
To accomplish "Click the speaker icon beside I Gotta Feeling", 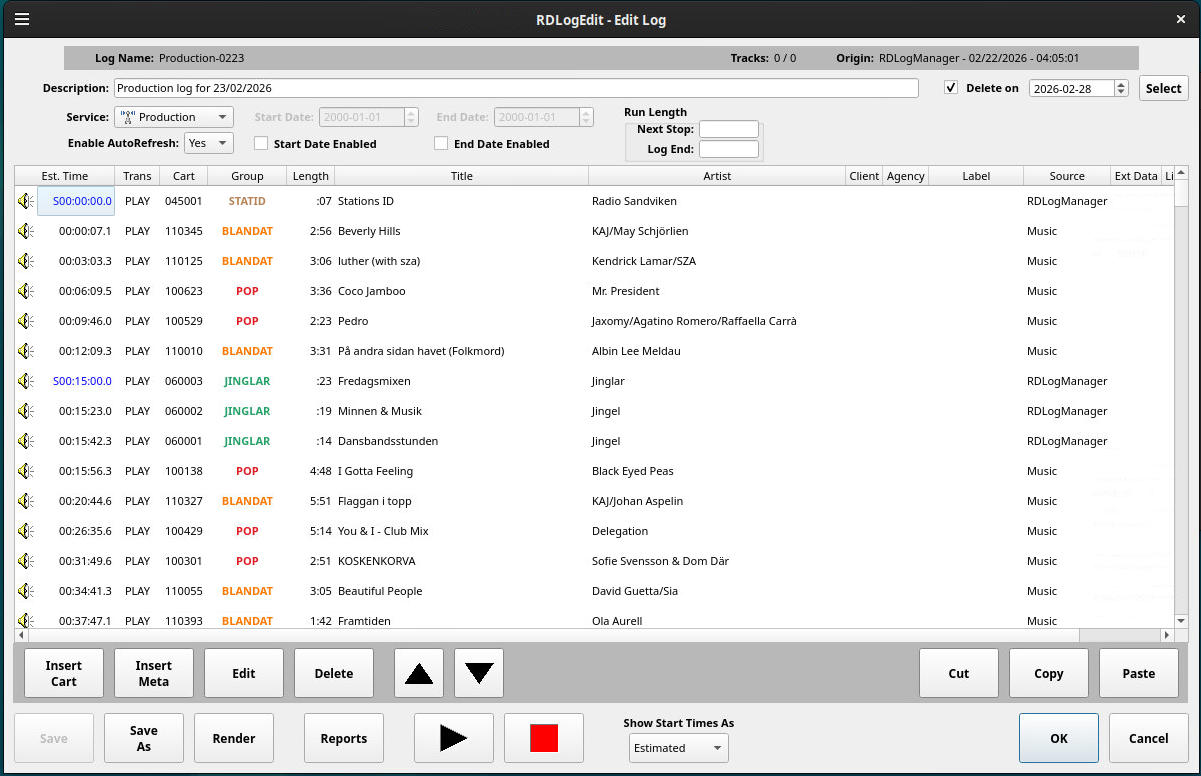I will pyautogui.click(x=26, y=471).
